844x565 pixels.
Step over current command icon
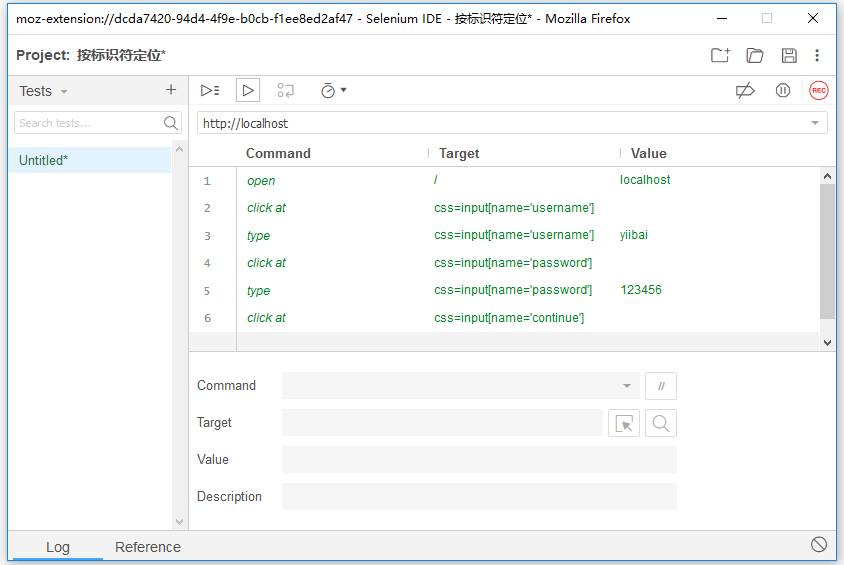point(285,90)
